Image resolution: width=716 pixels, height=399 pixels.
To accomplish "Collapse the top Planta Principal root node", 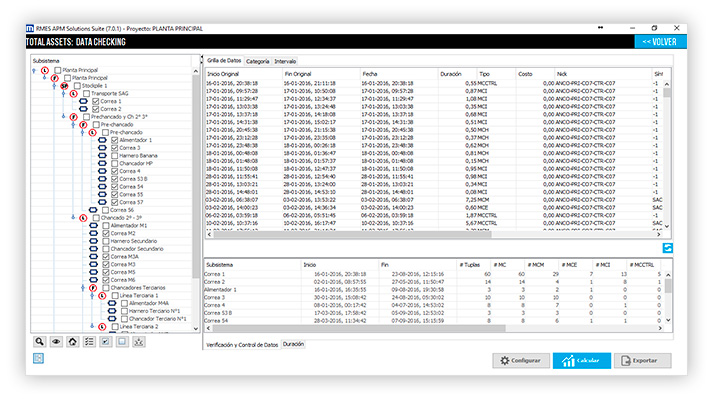I will tap(35, 71).
